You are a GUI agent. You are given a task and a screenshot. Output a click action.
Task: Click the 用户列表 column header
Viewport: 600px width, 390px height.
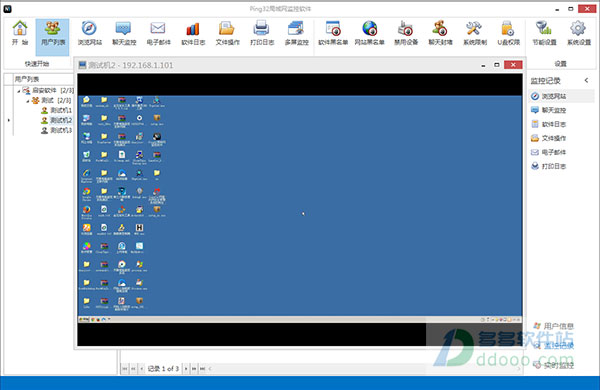click(x=43, y=79)
